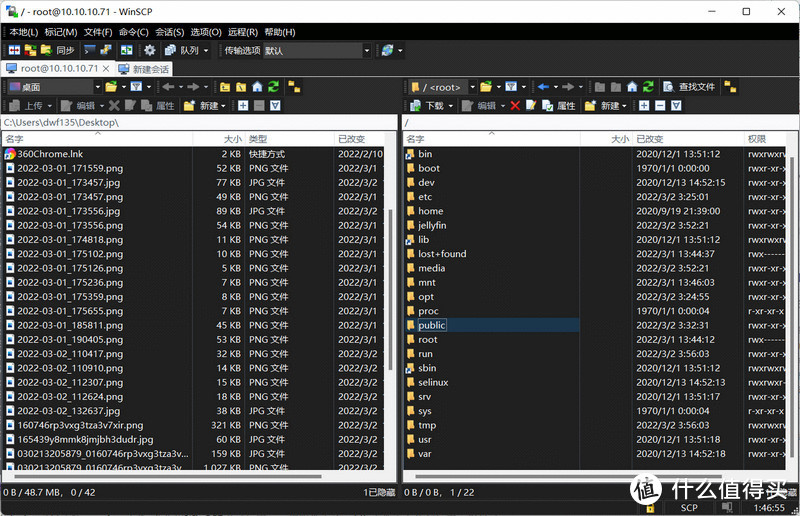Click local panel invert selection icon
This screenshot has height=516, width=800.
coord(275,106)
